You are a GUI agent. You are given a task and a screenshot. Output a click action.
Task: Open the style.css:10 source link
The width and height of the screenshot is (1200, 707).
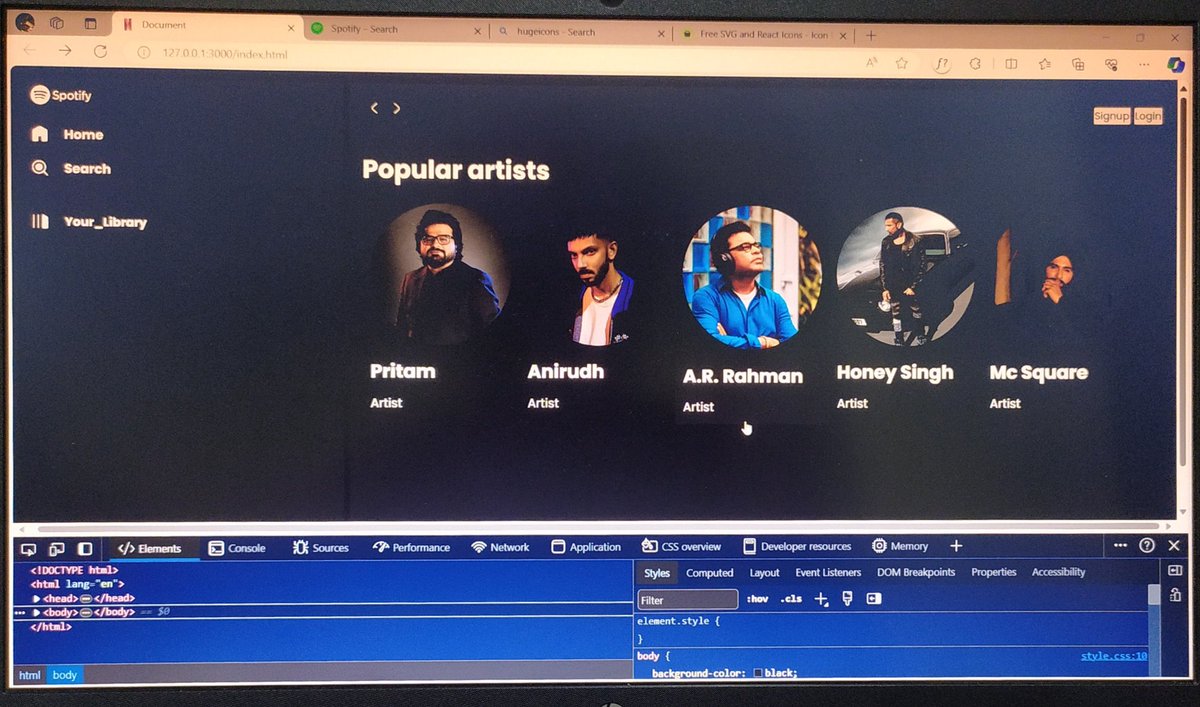[1114, 657]
